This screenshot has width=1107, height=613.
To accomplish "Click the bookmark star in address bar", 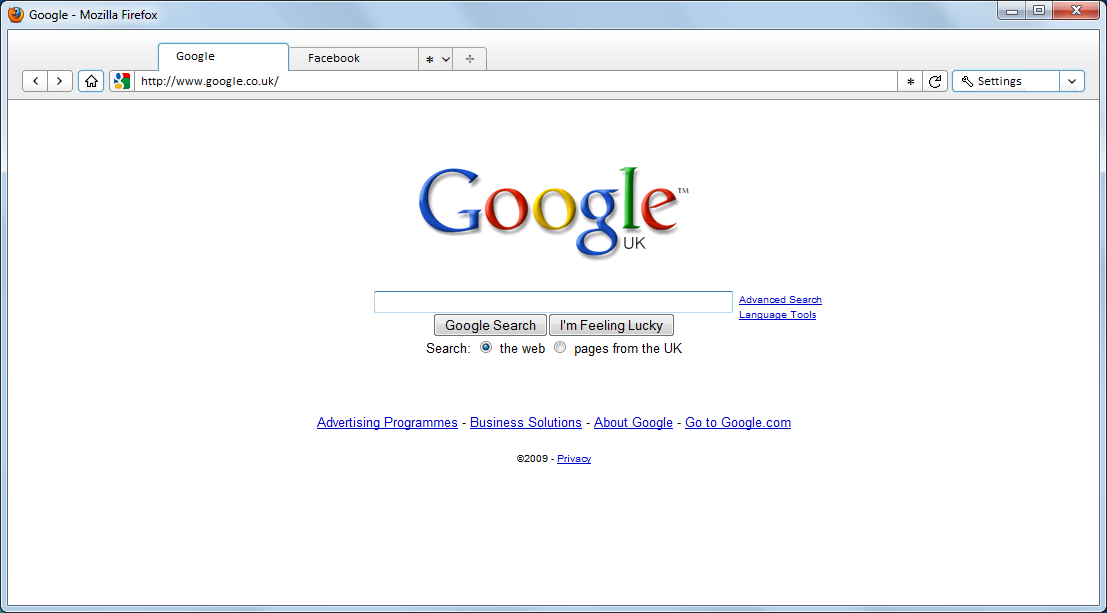I will tap(910, 82).
